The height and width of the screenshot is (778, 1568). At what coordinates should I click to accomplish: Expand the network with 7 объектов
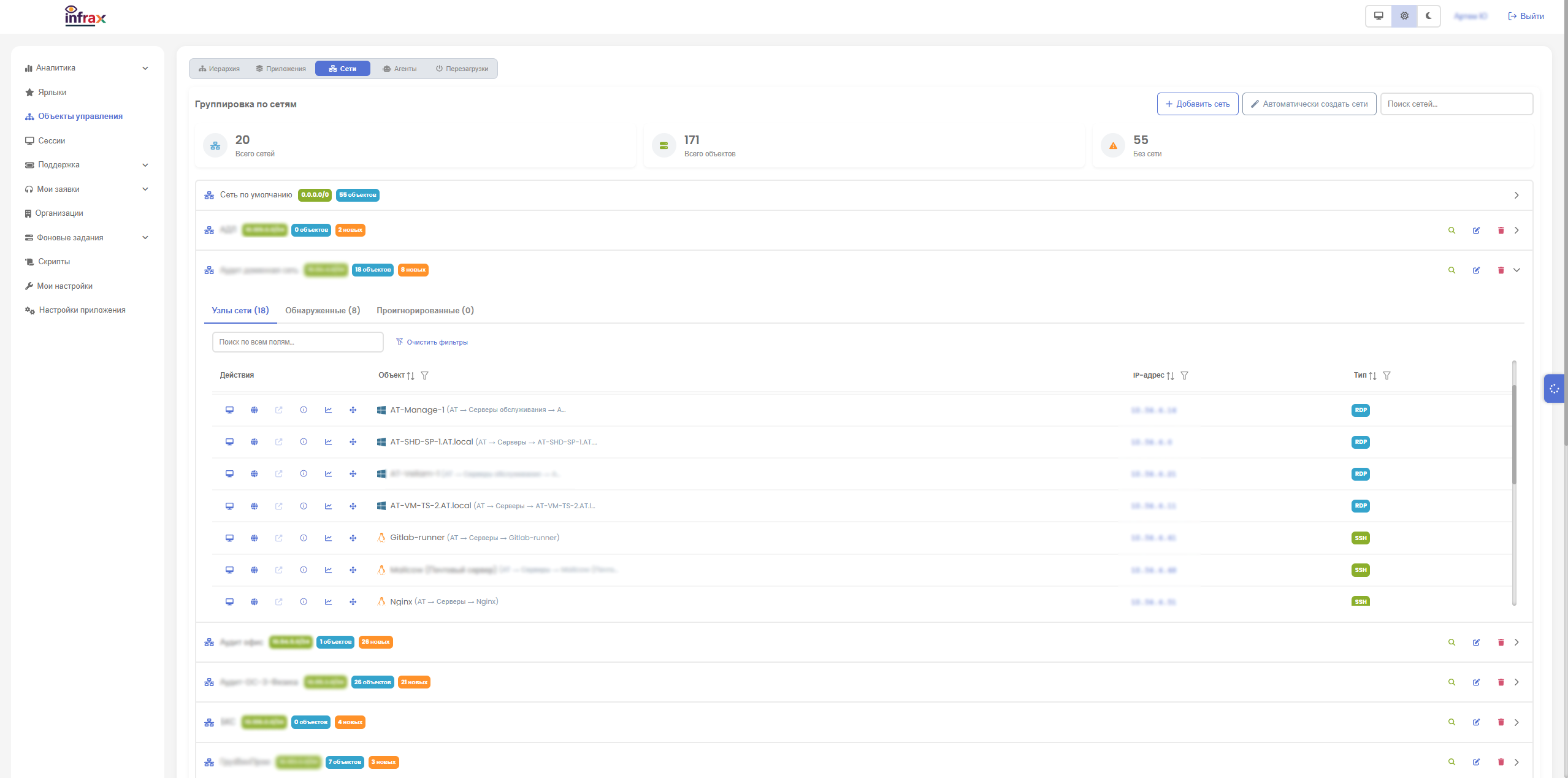click(1516, 762)
